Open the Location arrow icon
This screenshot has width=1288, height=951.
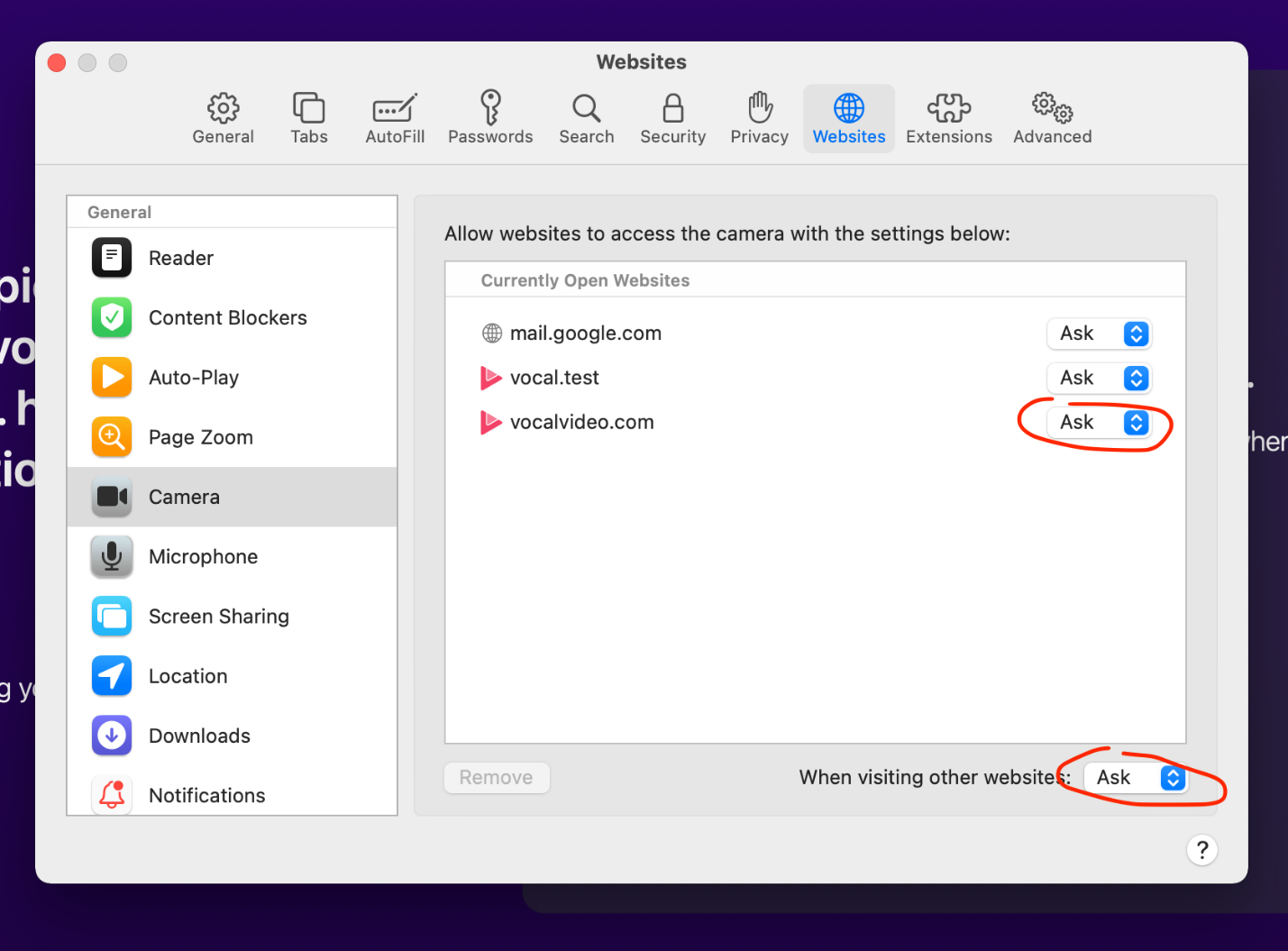pyautogui.click(x=112, y=676)
